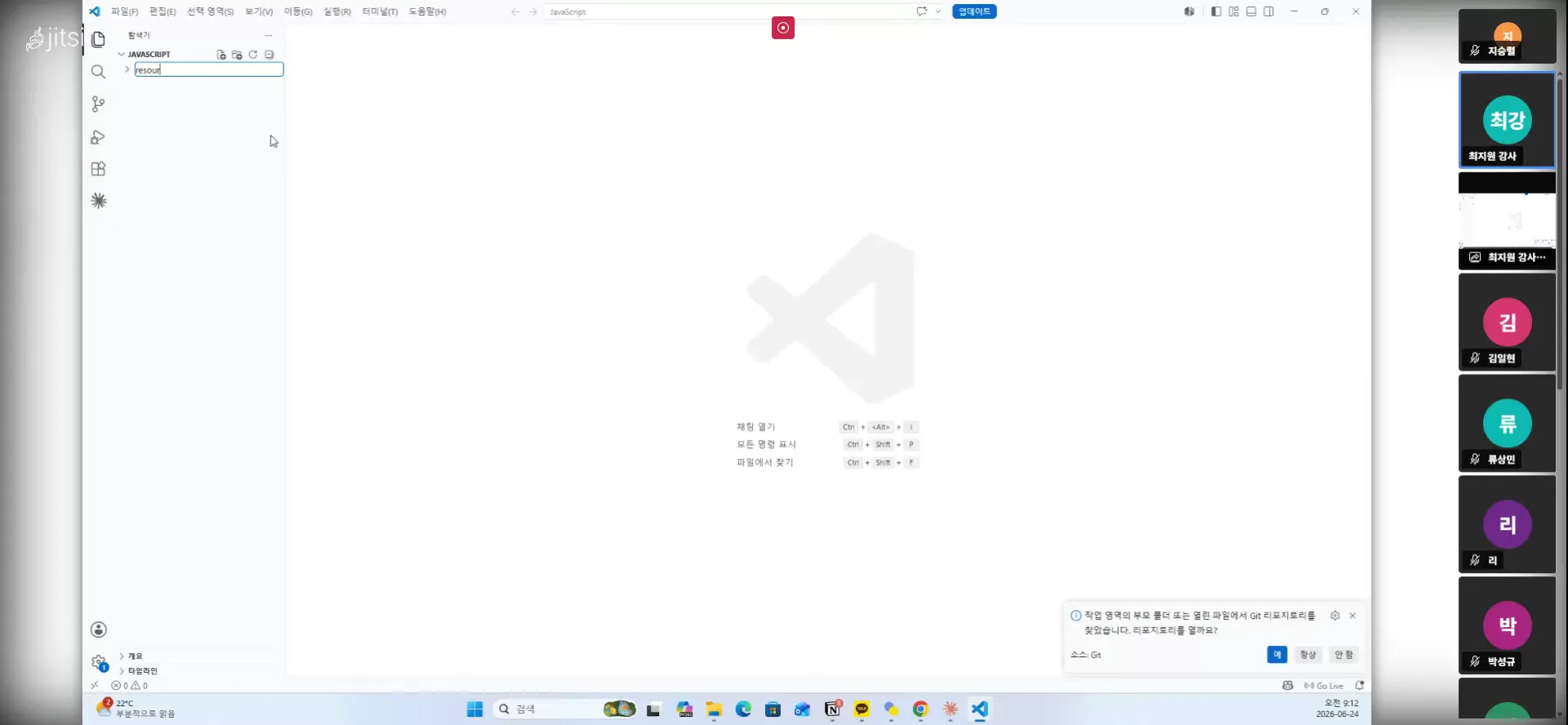The image size is (1568, 725).
Task: Open the chat icon in title bar
Action: (921, 11)
